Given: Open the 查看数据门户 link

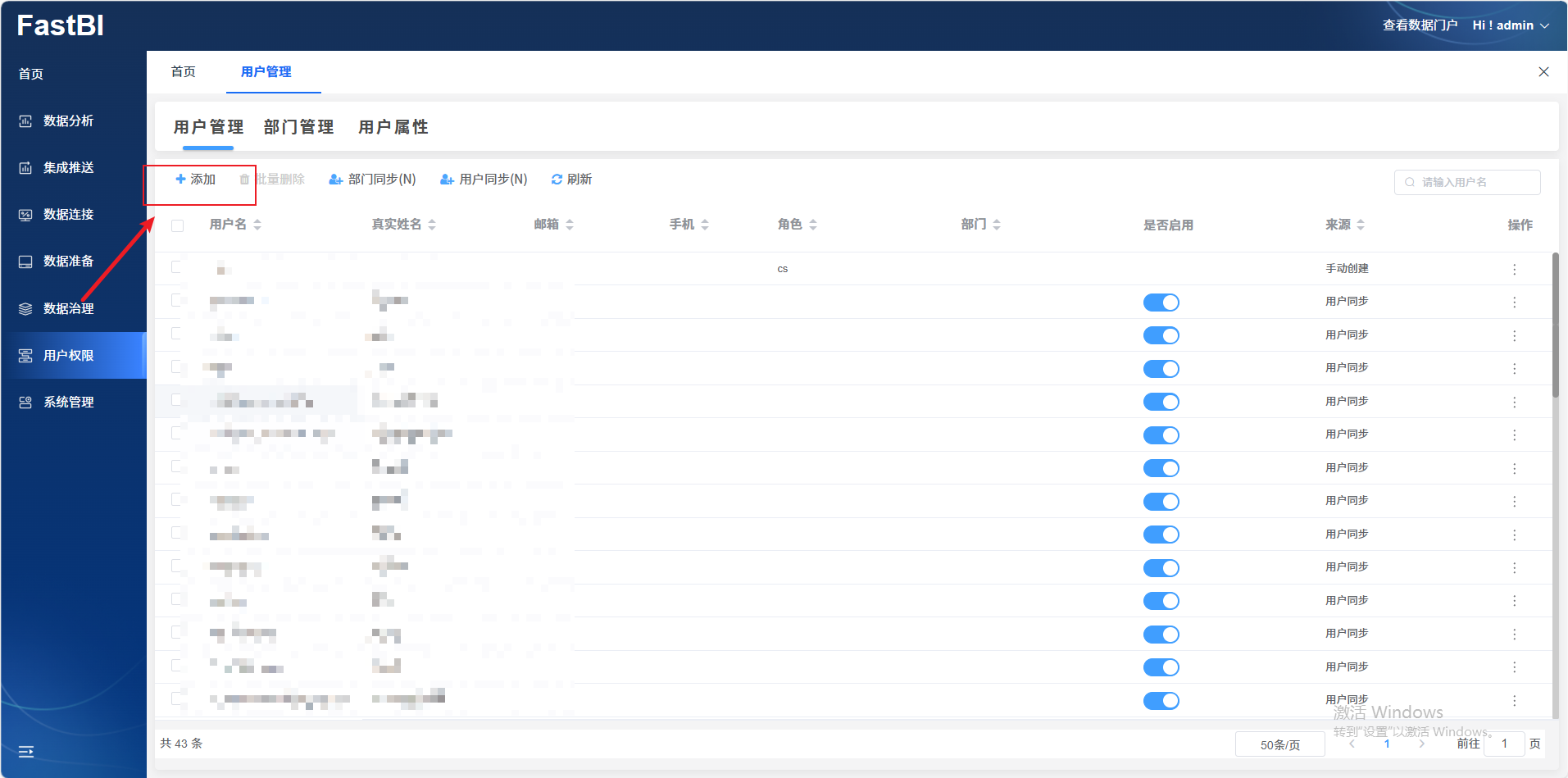Looking at the screenshot, I should point(1420,25).
